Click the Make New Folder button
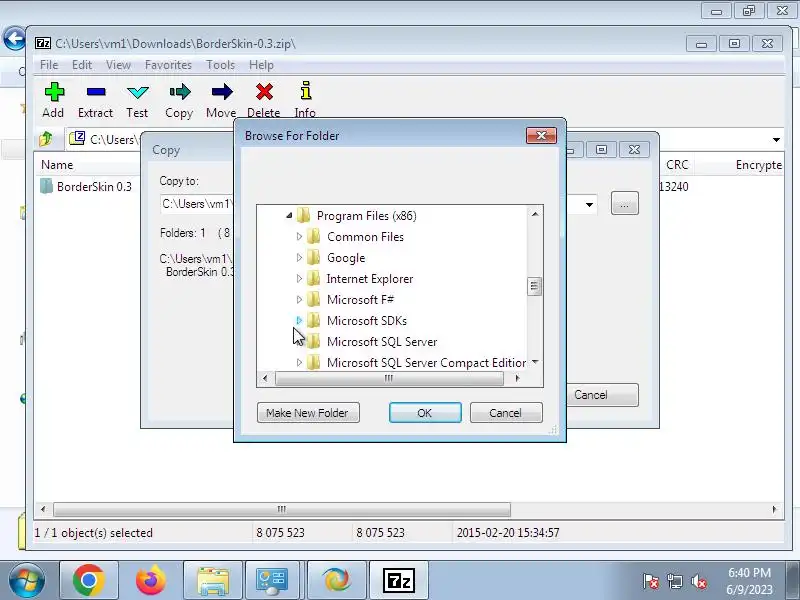The image size is (800, 600). 308,413
